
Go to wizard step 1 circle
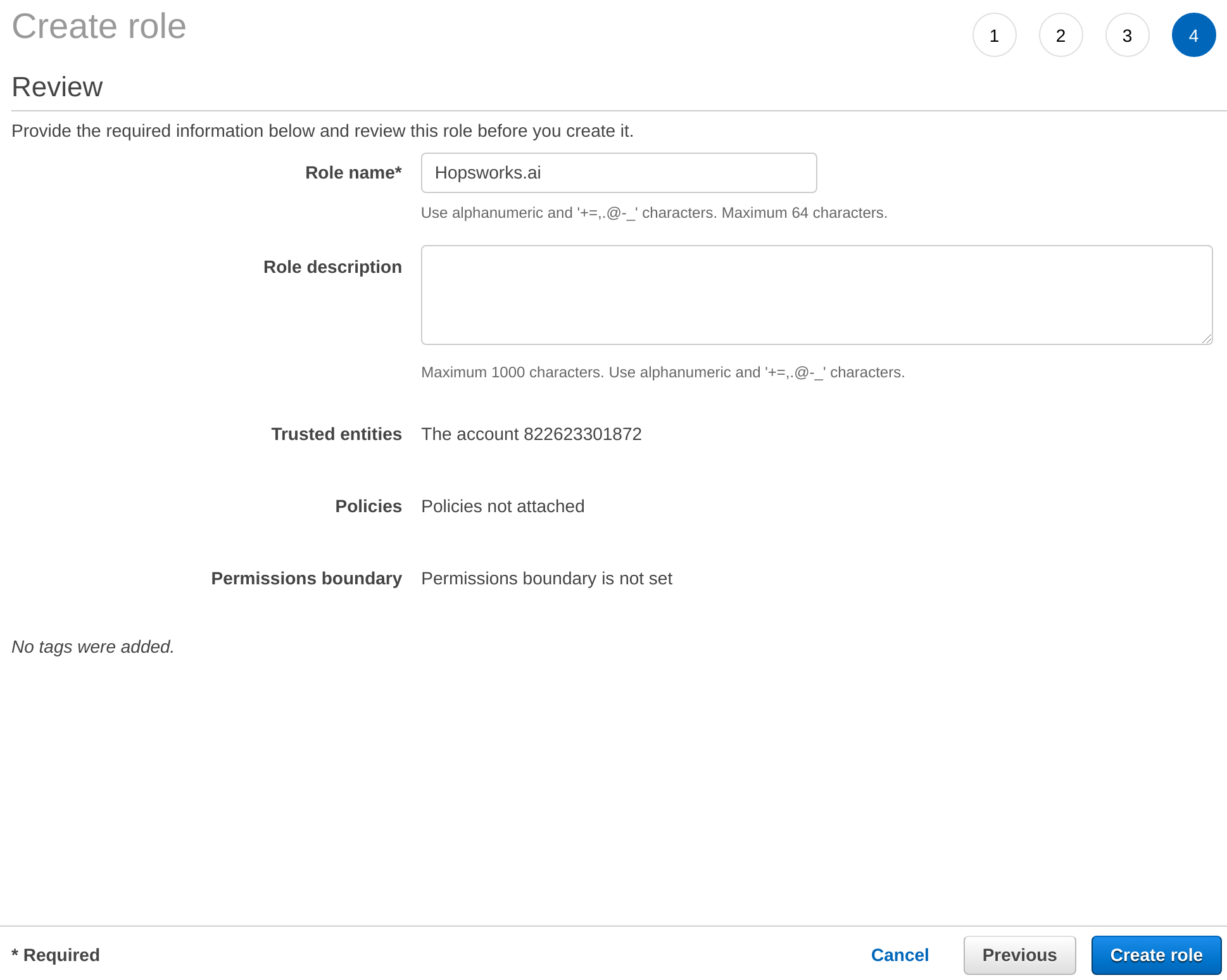994,35
